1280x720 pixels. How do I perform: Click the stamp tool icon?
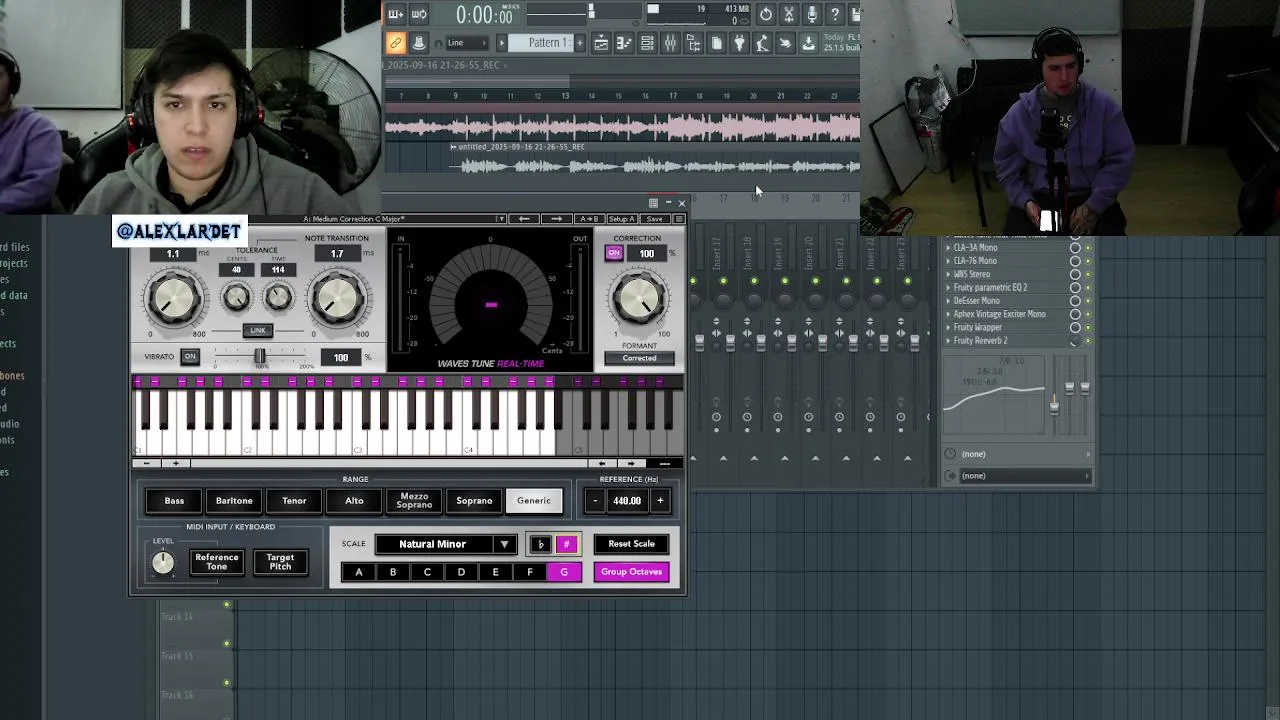pos(418,43)
